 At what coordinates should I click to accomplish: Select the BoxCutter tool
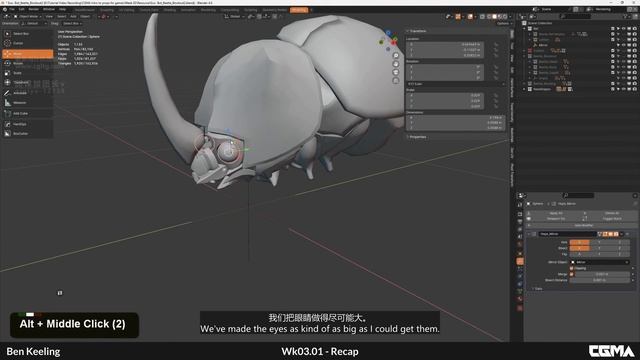pos(27,133)
